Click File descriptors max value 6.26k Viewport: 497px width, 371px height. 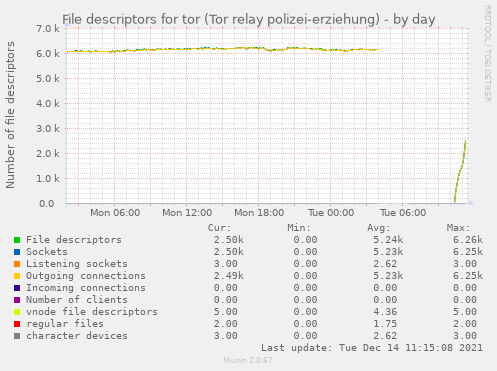click(468, 240)
